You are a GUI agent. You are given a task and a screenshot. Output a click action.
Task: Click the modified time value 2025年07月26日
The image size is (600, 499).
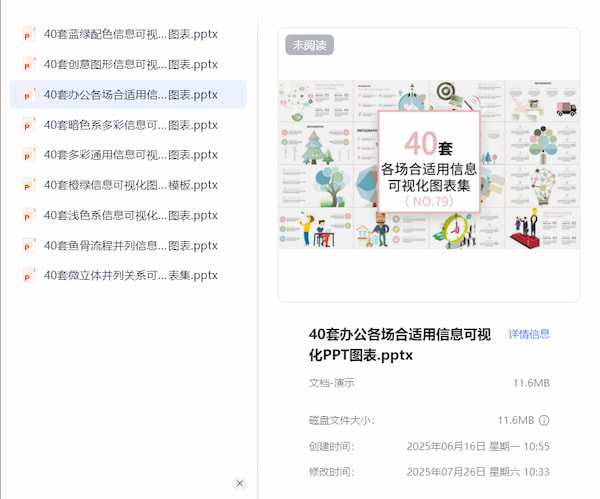[x=478, y=472]
